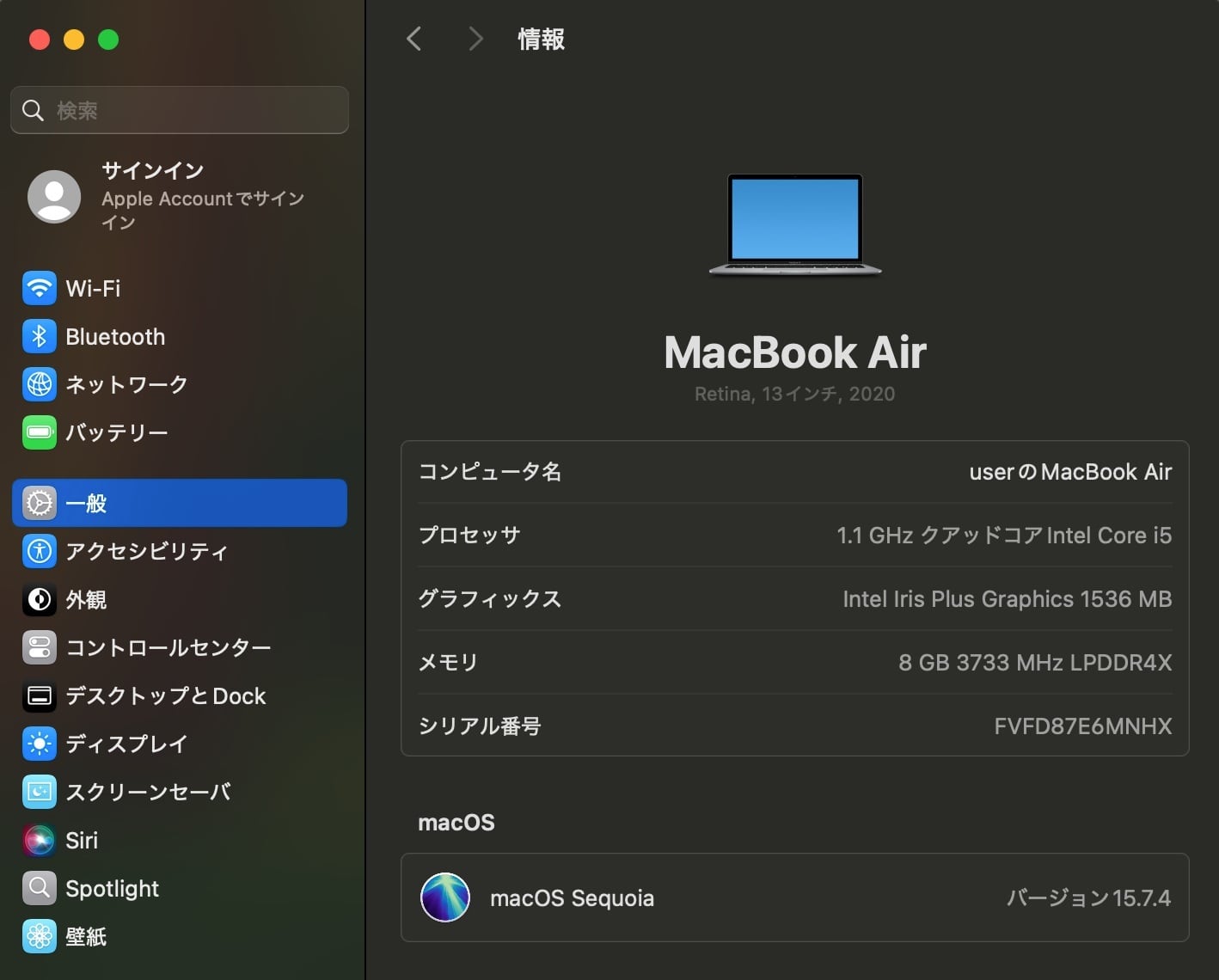Image resolution: width=1219 pixels, height=980 pixels.
Task: Click the Bluetooth icon in sidebar
Action: pyautogui.click(x=40, y=336)
